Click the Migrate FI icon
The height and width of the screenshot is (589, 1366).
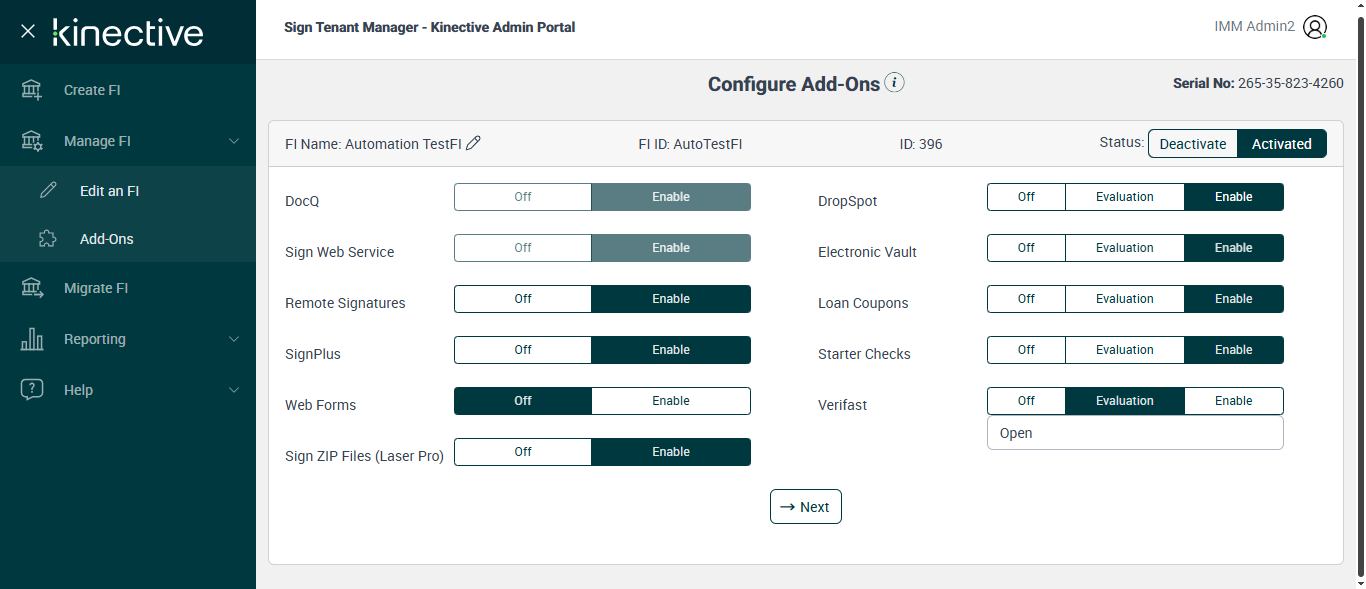[32, 288]
